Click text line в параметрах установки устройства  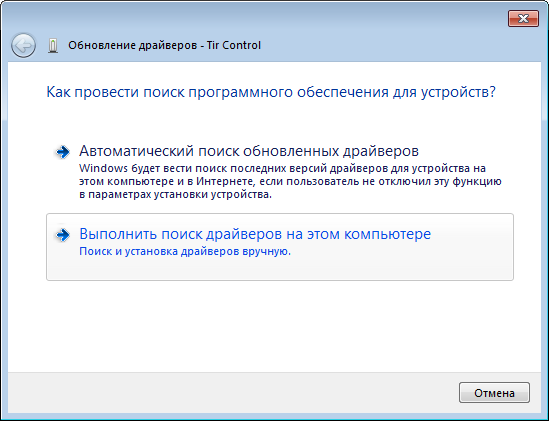coord(175,195)
